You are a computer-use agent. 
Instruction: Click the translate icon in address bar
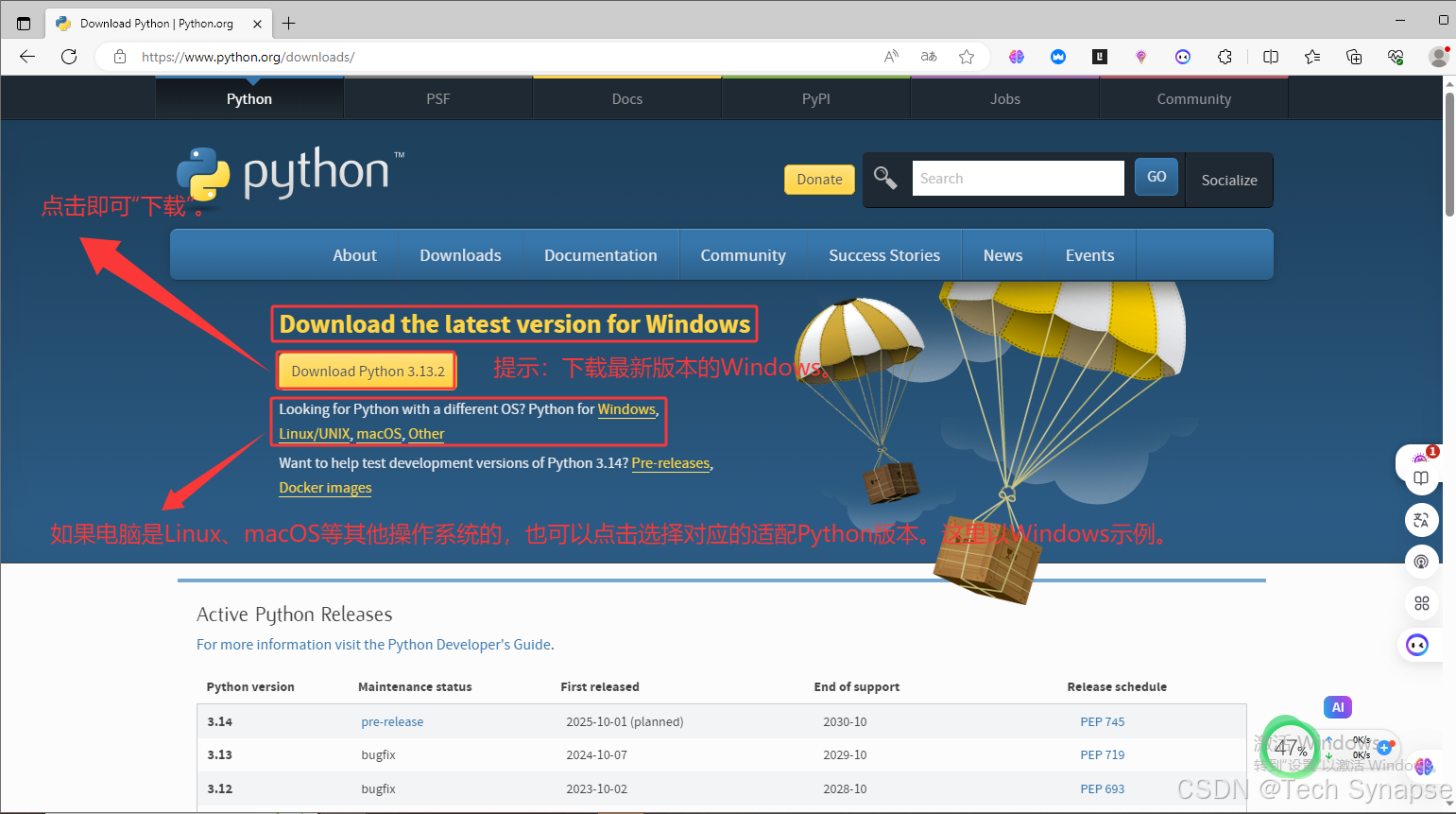929,57
